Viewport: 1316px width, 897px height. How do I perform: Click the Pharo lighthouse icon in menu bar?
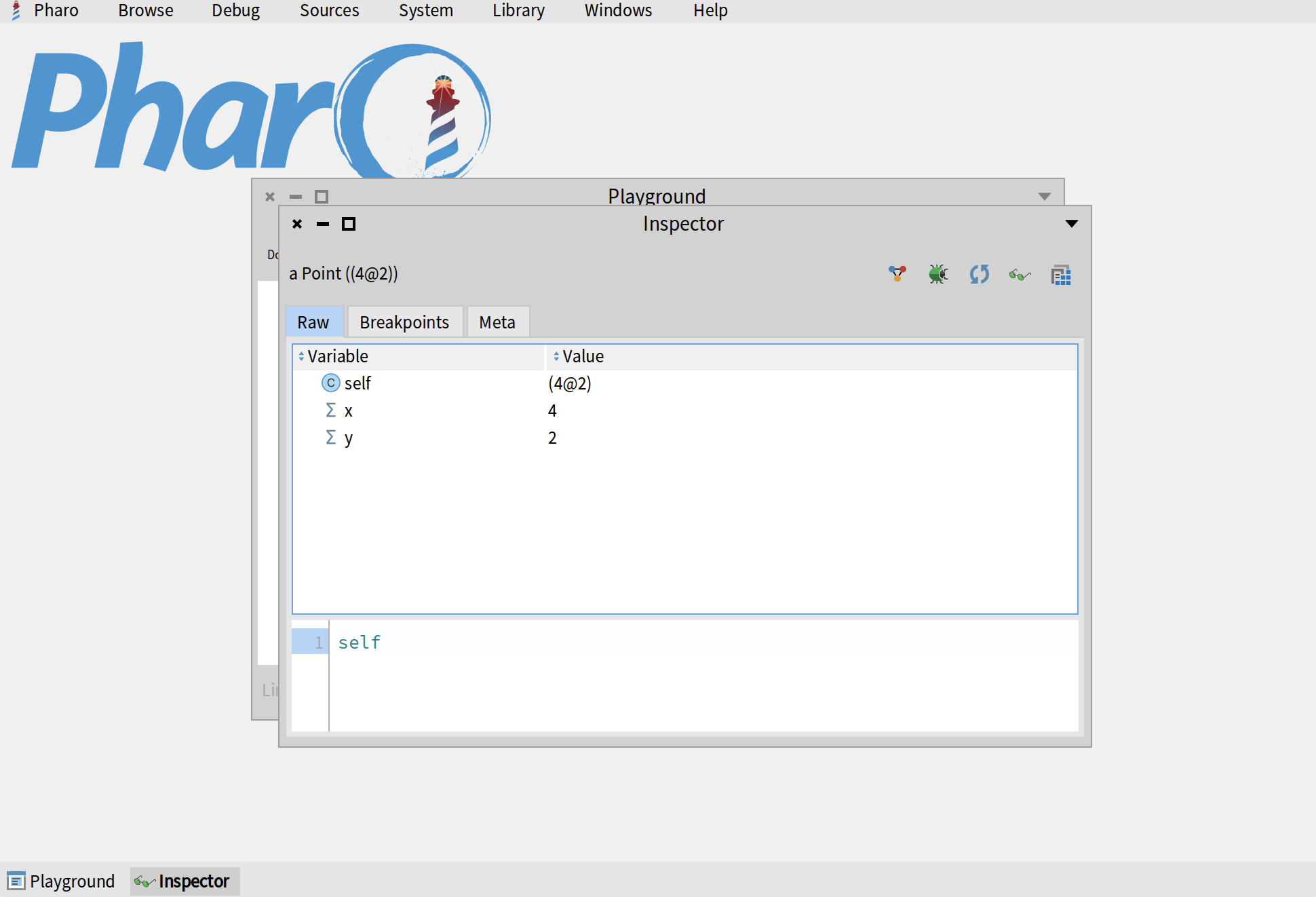(x=16, y=11)
